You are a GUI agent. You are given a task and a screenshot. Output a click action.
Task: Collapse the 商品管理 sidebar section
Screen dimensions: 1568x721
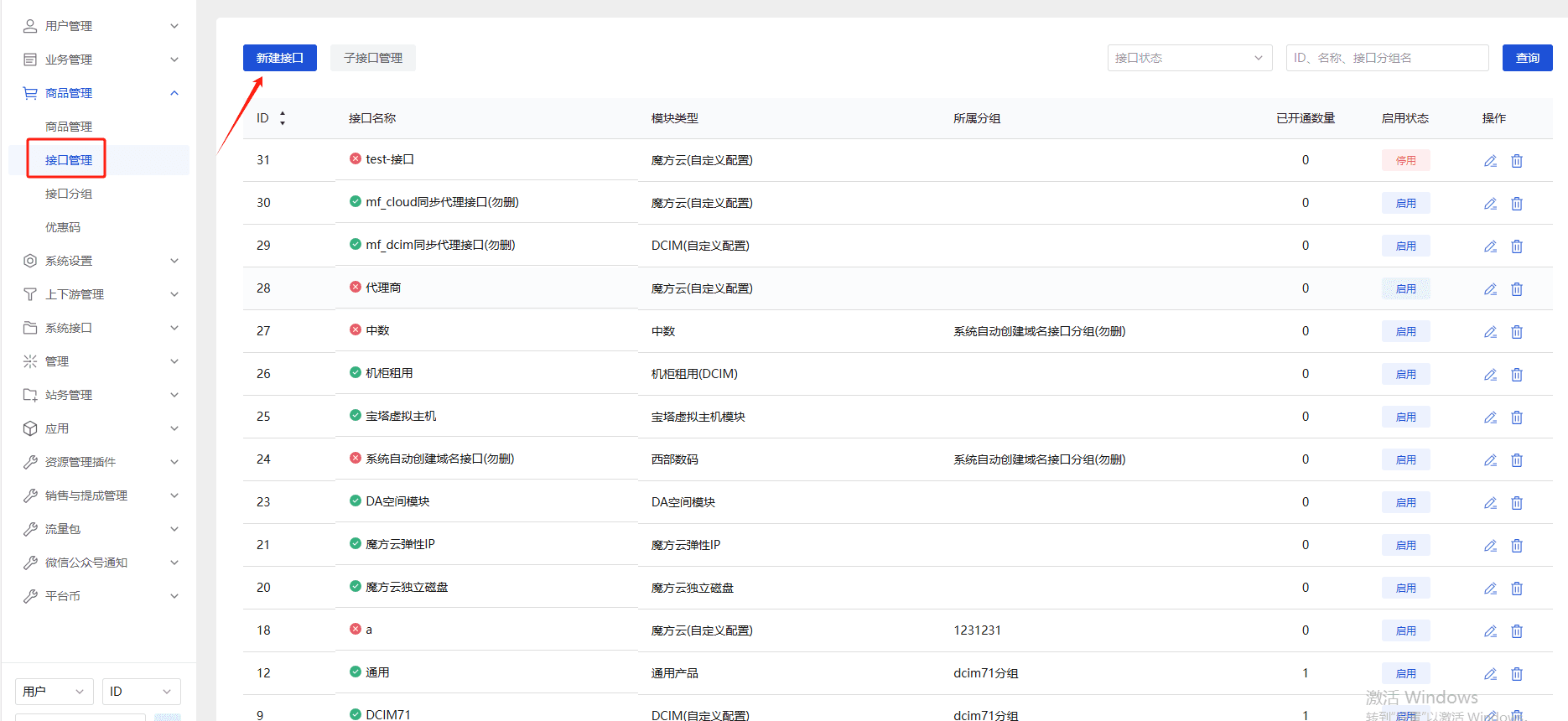(101, 93)
